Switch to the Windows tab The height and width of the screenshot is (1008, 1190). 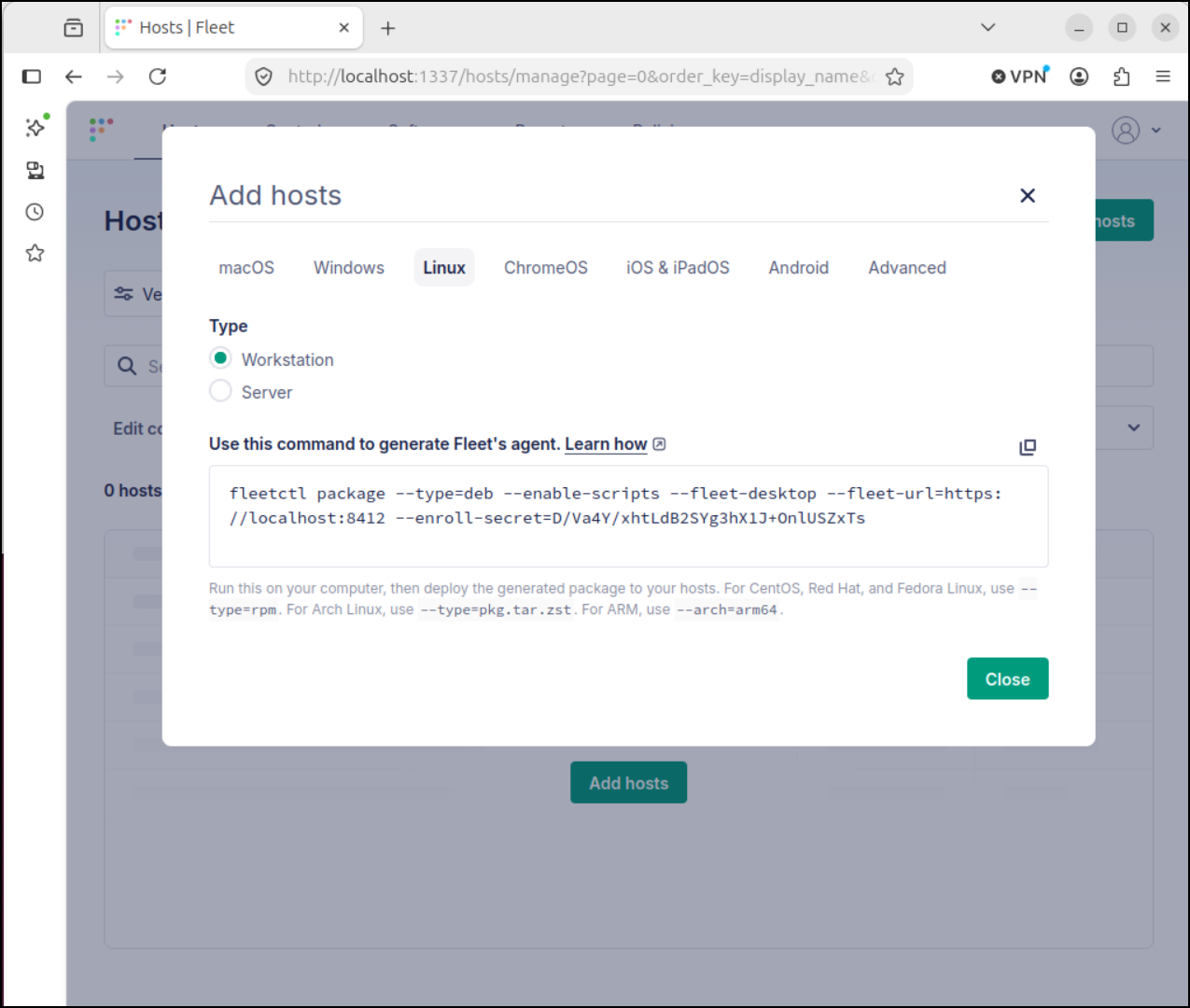[x=349, y=268]
